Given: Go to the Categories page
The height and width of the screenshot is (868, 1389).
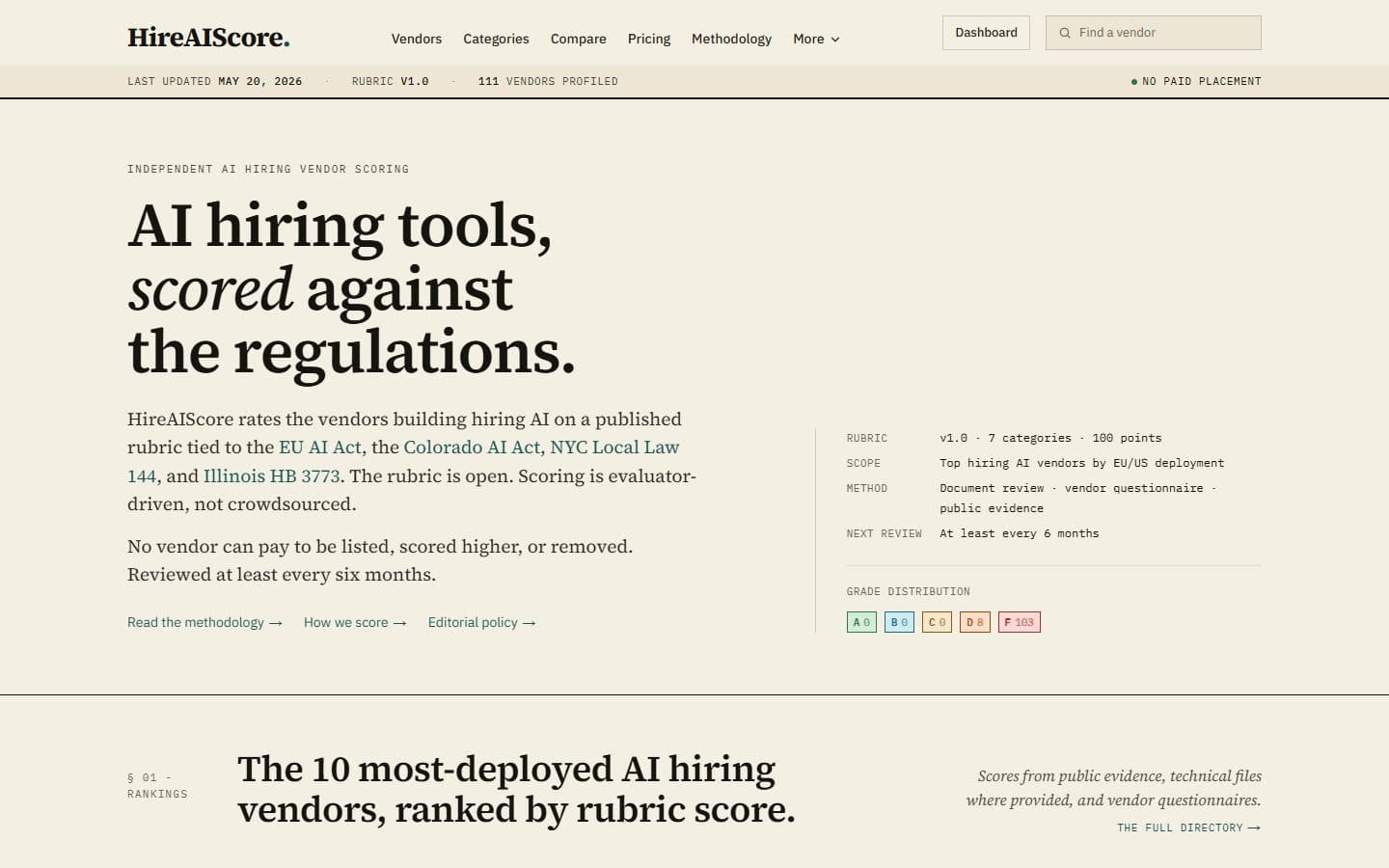Looking at the screenshot, I should click(496, 39).
